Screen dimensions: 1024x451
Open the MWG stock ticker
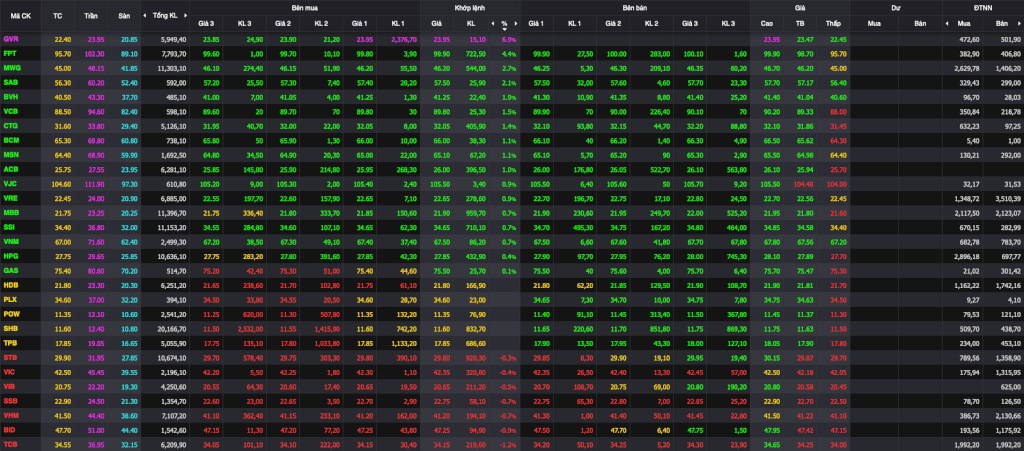(x=12, y=68)
